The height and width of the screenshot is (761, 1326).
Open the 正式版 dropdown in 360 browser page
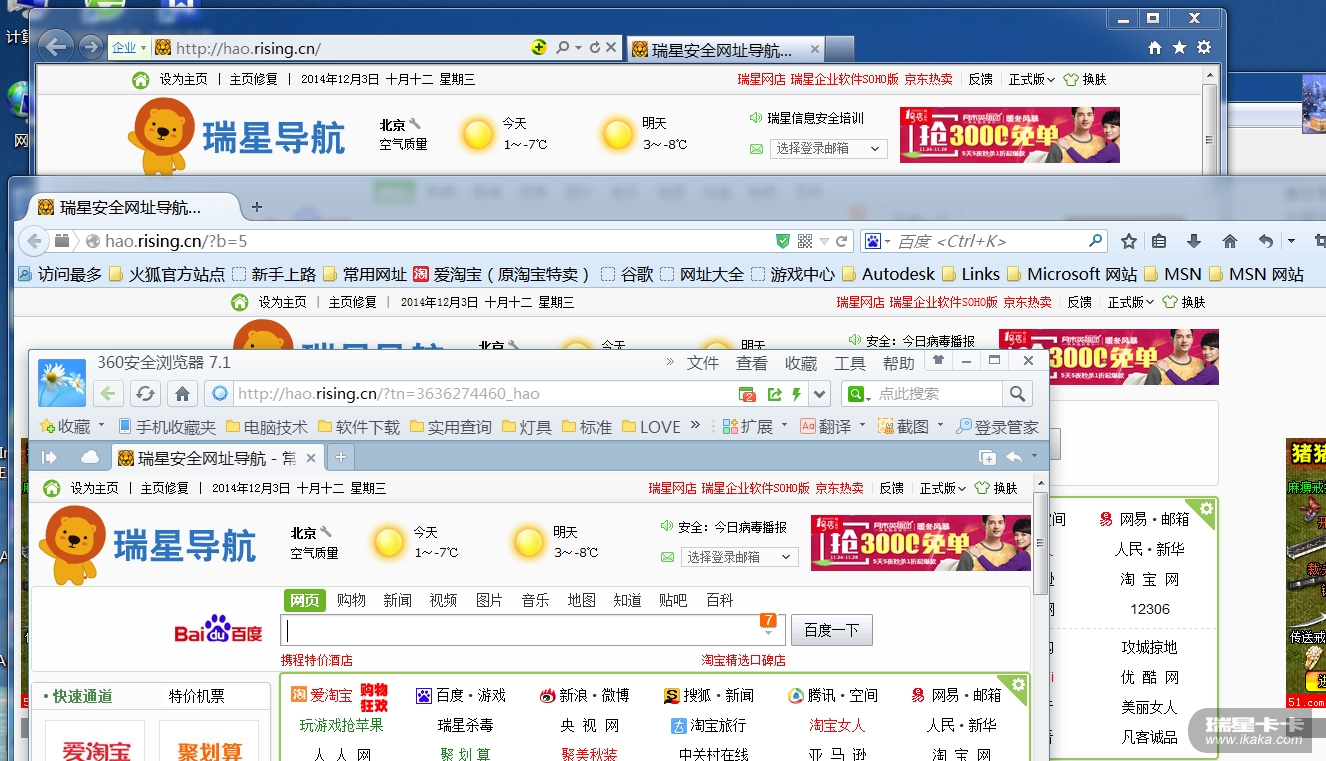(943, 488)
